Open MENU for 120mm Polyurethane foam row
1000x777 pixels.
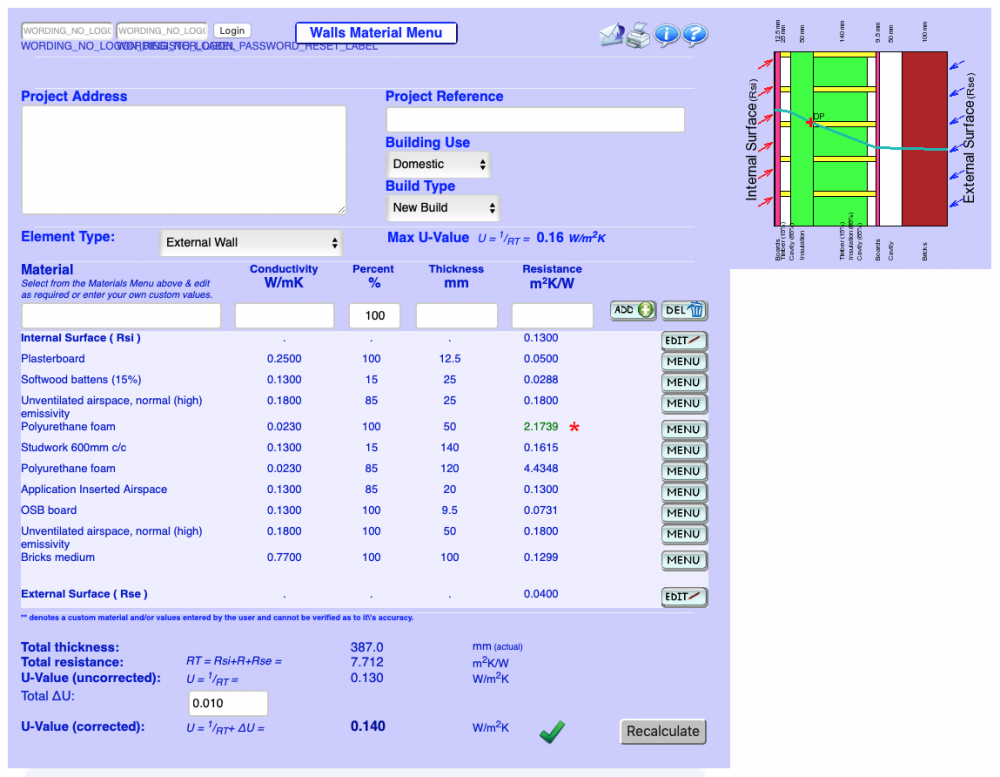pos(684,471)
